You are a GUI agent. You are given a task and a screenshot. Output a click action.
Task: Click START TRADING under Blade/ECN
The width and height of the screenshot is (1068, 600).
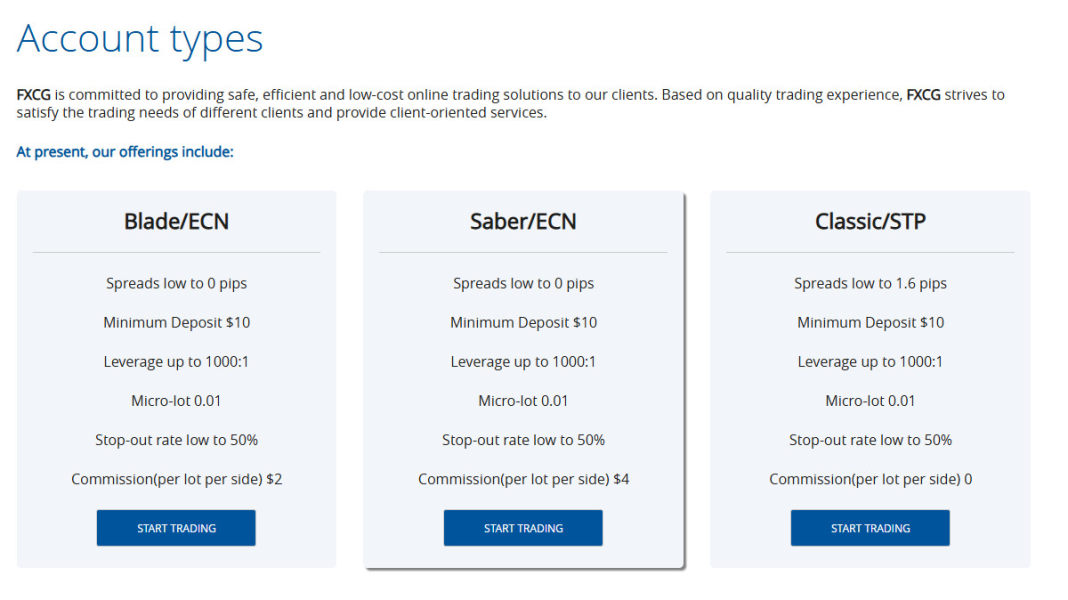pos(176,528)
